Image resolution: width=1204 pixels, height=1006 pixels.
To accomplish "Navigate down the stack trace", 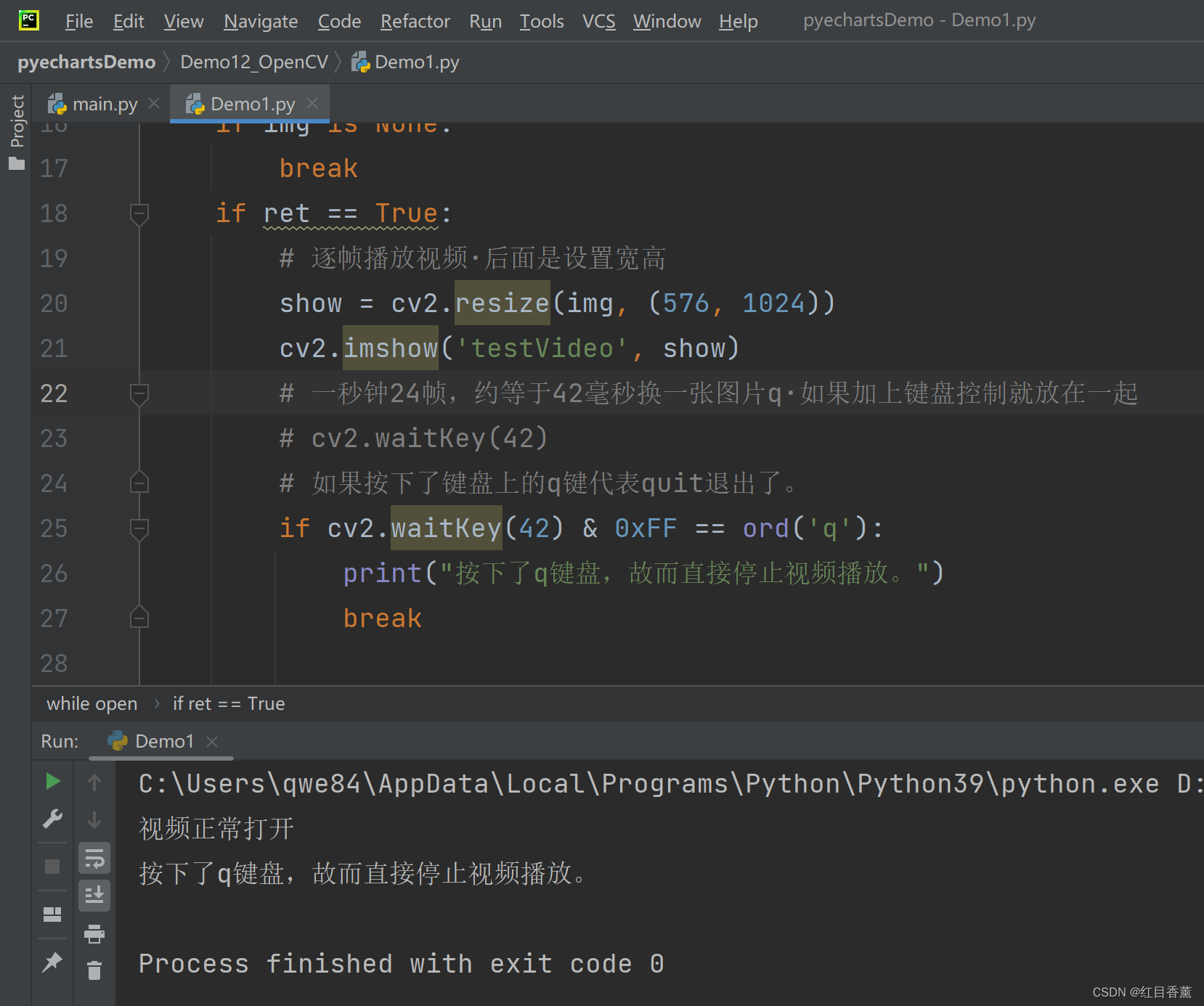I will [x=94, y=822].
